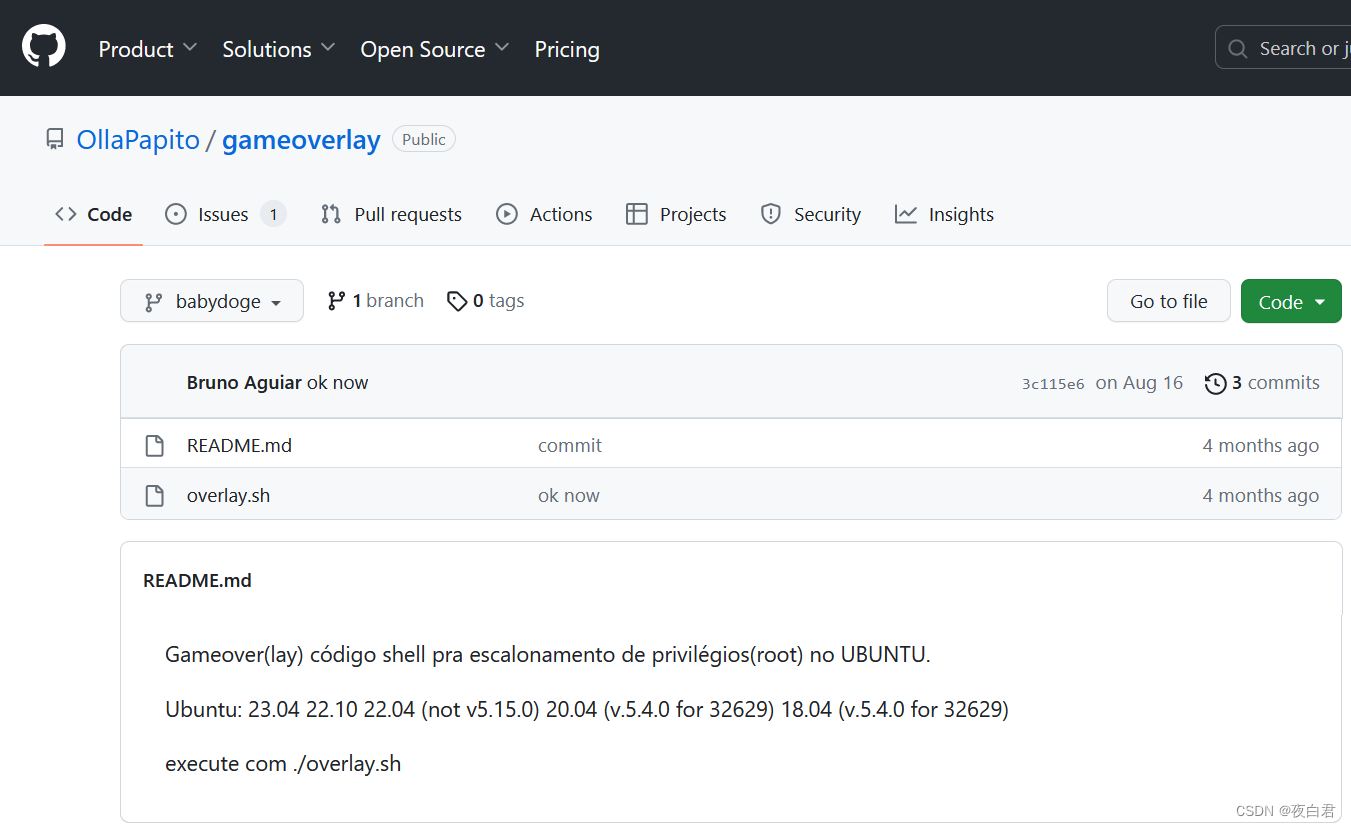1351x827 pixels.
Task: Switch to the Code tab
Action: [x=94, y=214]
